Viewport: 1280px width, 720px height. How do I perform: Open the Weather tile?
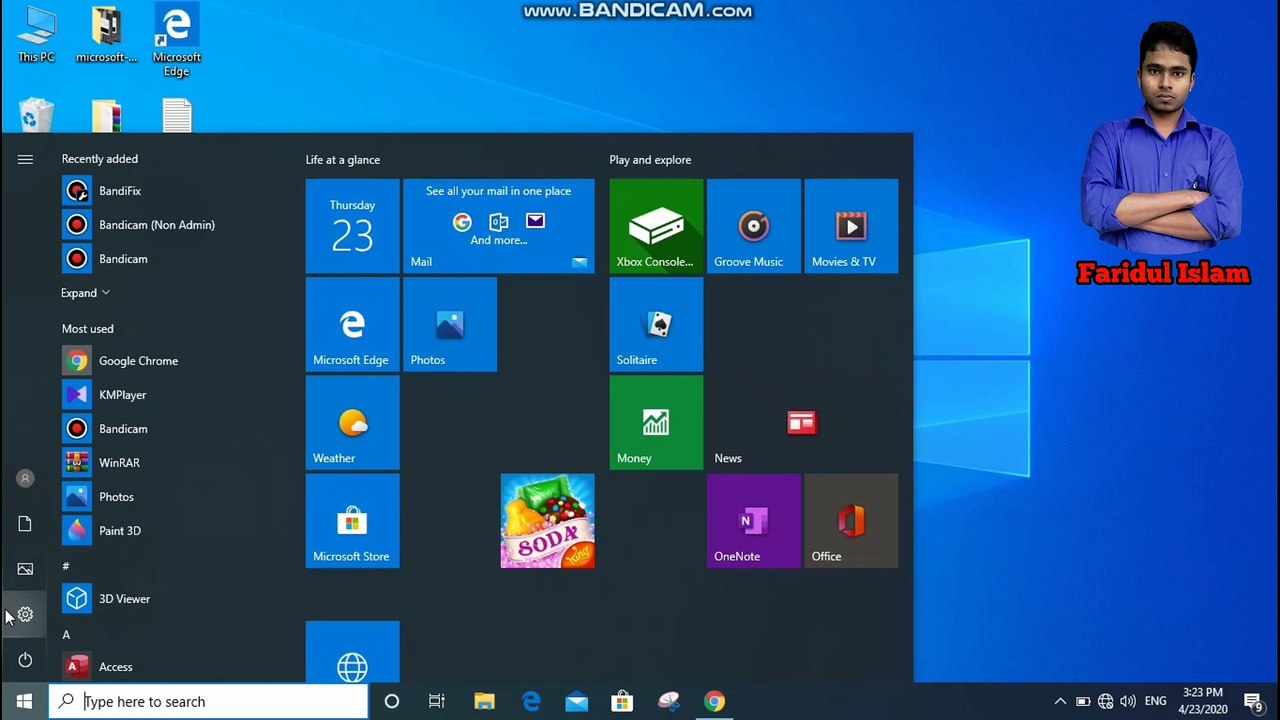(352, 423)
